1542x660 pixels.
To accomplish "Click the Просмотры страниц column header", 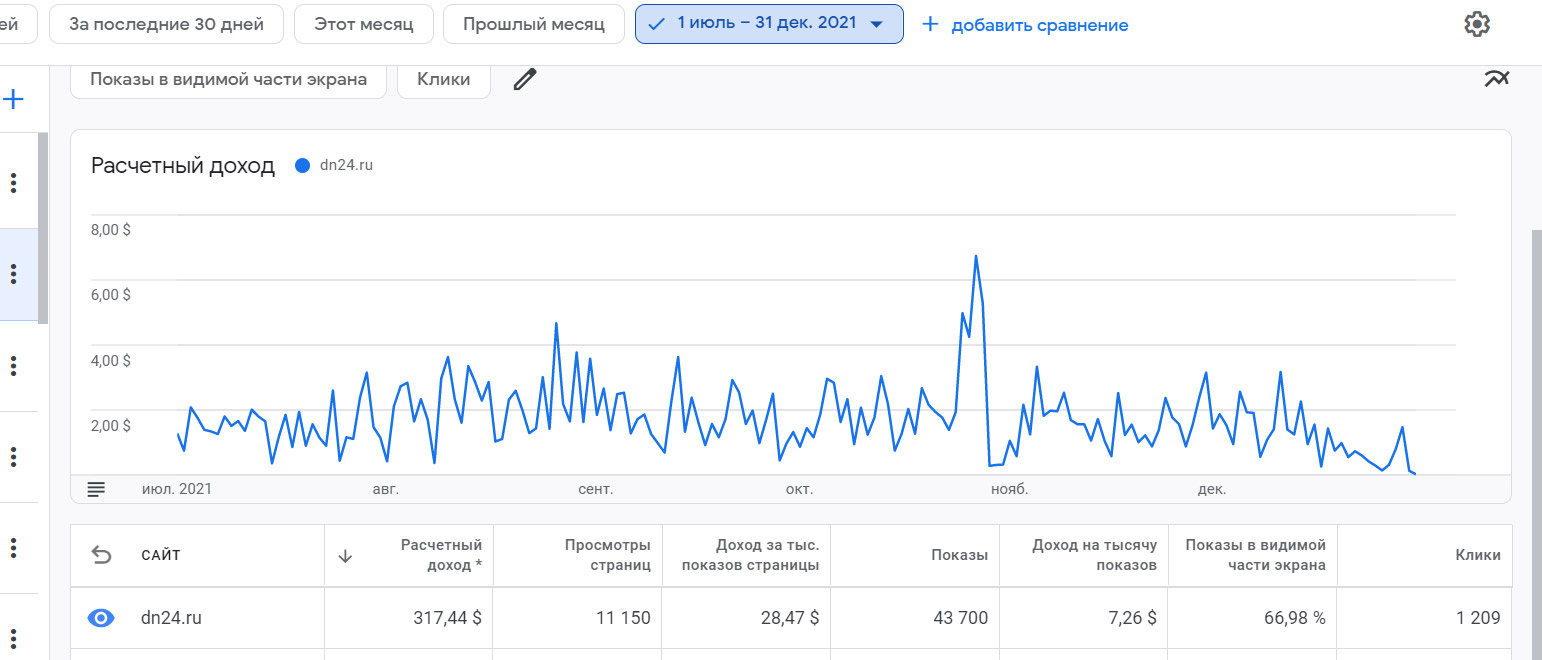I will pyautogui.click(x=607, y=555).
